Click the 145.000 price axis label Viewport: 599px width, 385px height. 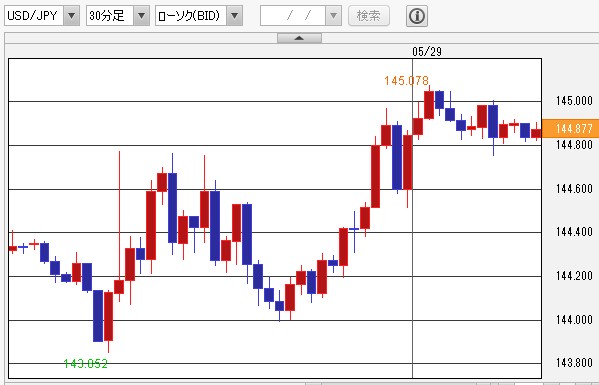(574, 101)
